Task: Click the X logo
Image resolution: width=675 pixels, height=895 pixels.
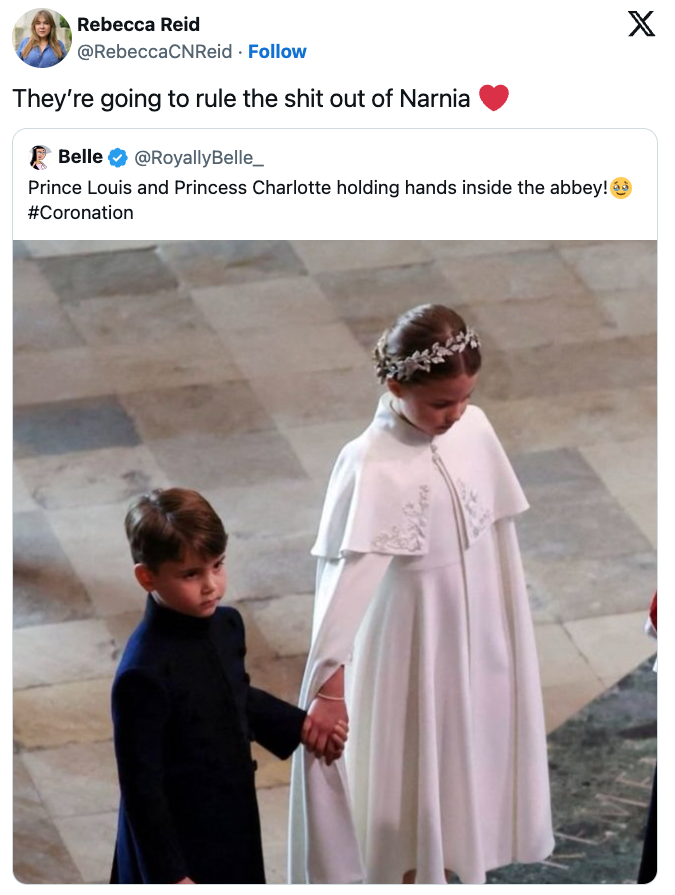Action: [641, 23]
